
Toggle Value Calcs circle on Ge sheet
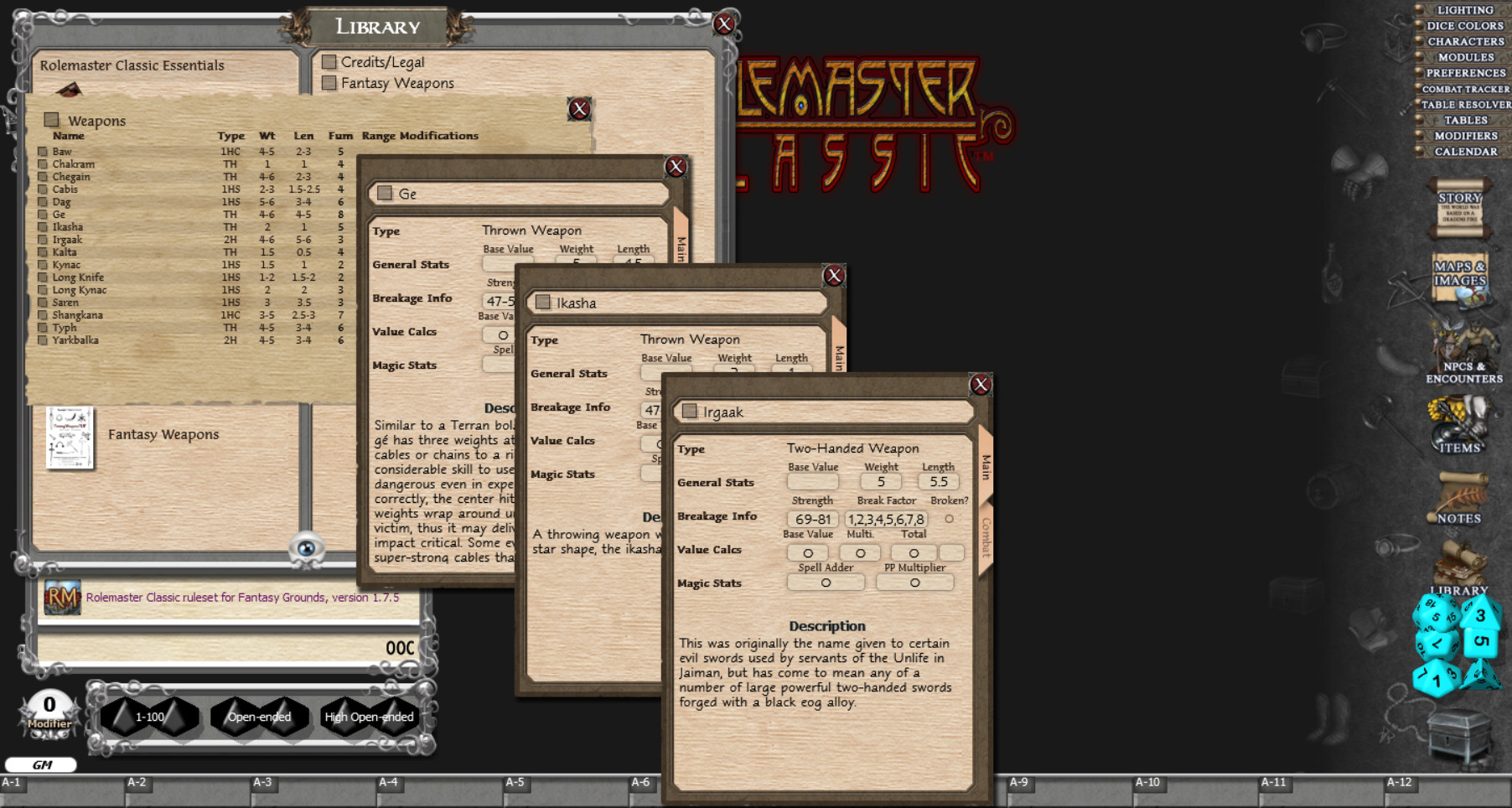tap(502, 335)
